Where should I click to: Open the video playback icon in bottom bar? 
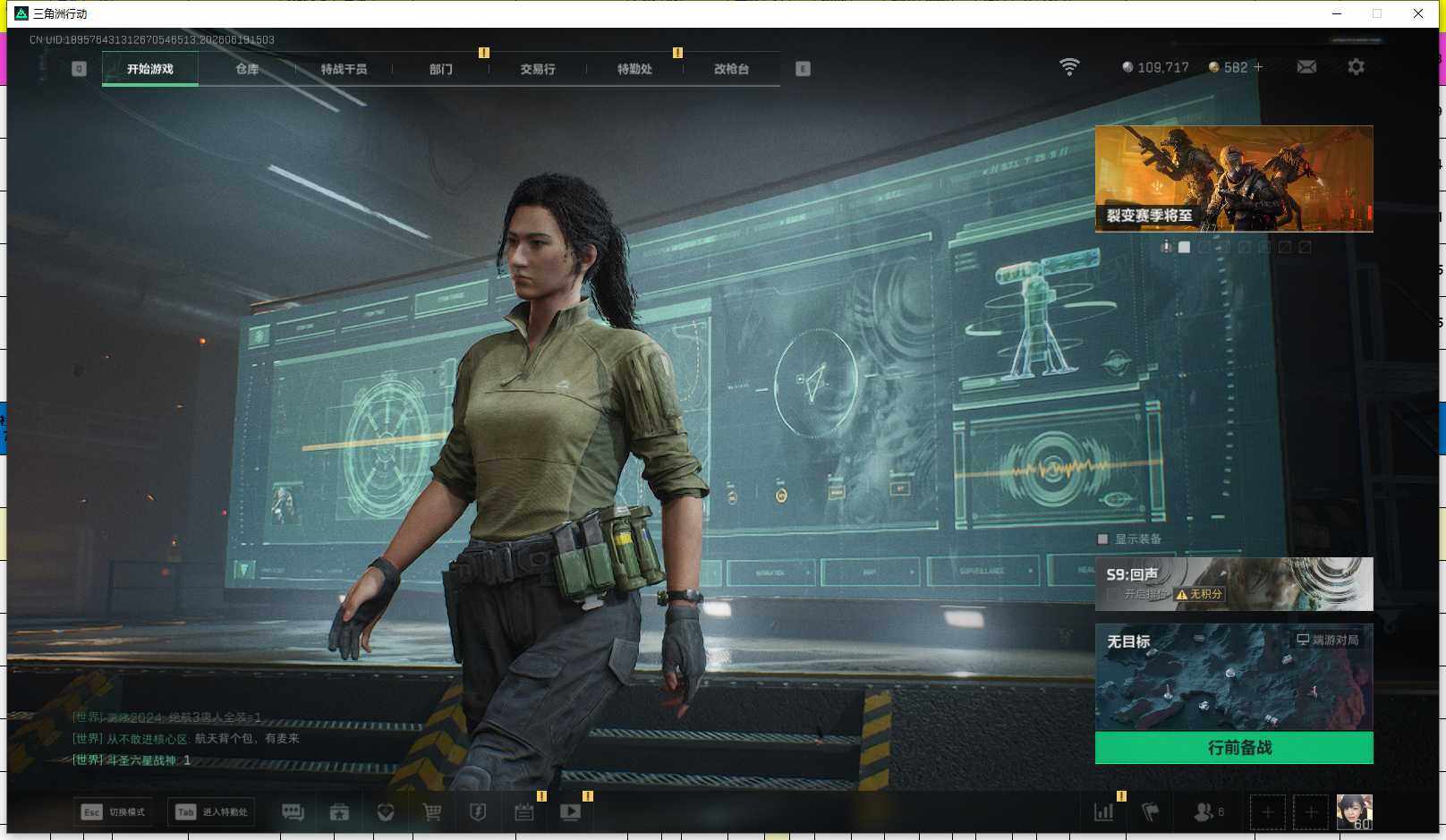(571, 812)
